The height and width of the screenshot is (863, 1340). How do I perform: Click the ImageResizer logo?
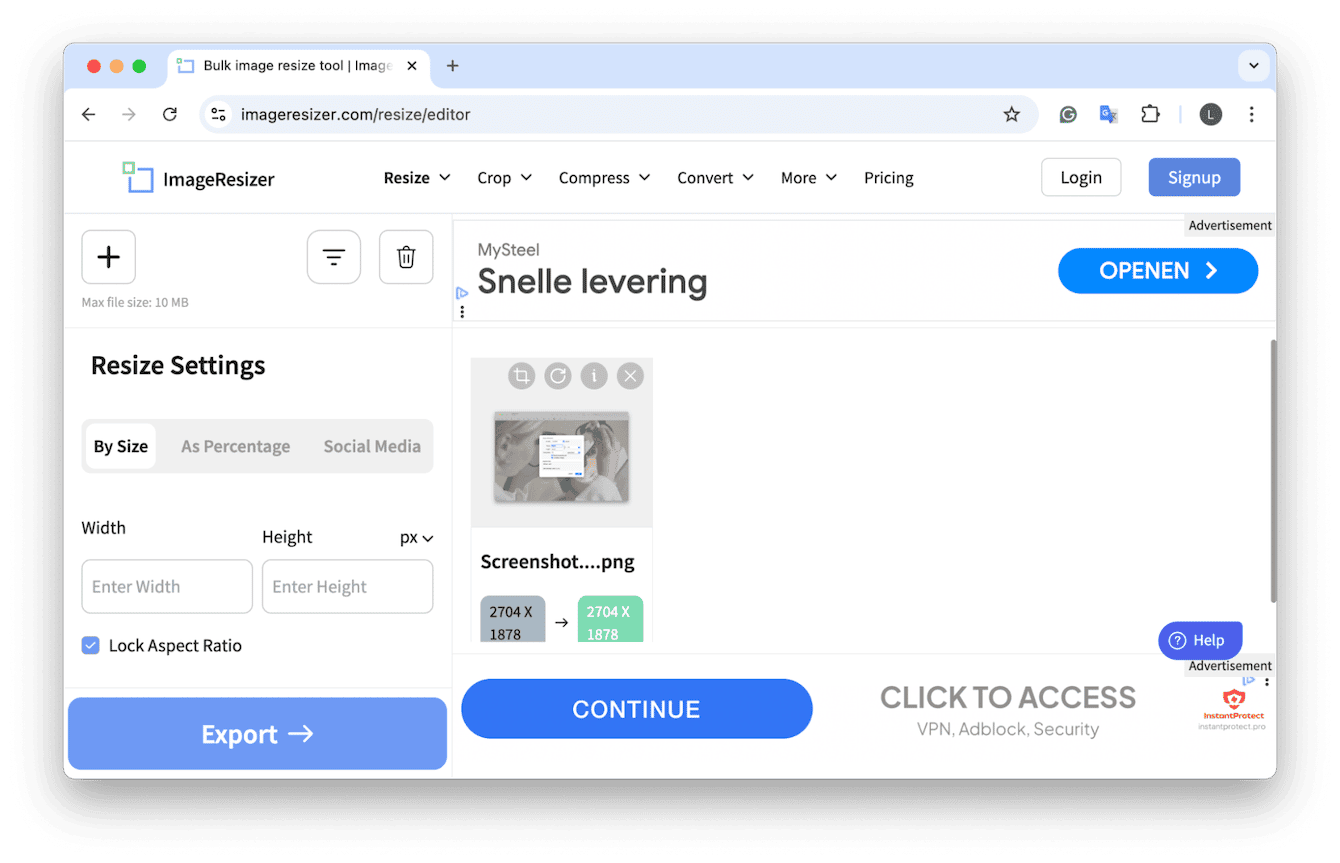point(198,178)
